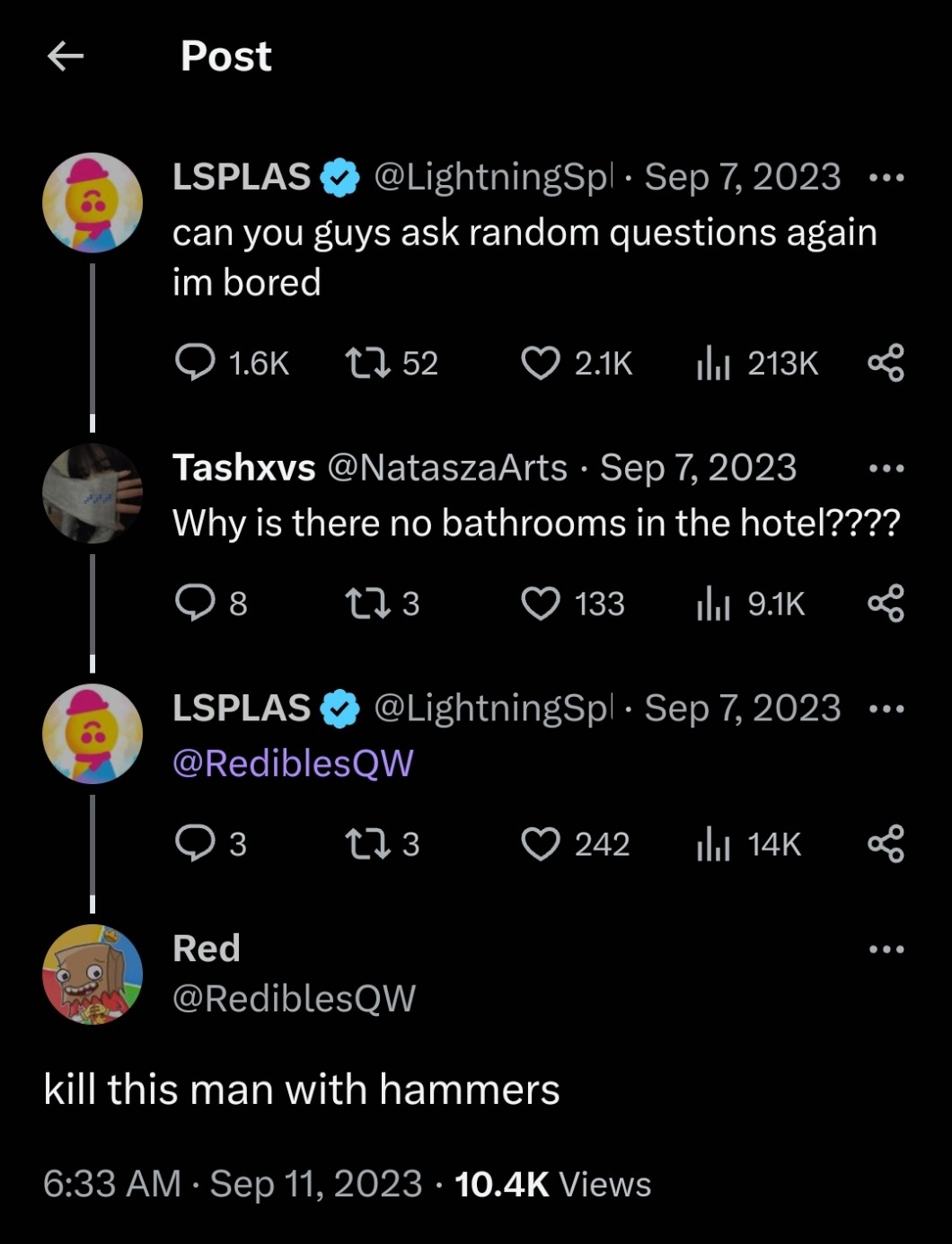The width and height of the screenshot is (952, 1244).
Task: Open the @RediblesQW mention link
Action: pos(293,763)
